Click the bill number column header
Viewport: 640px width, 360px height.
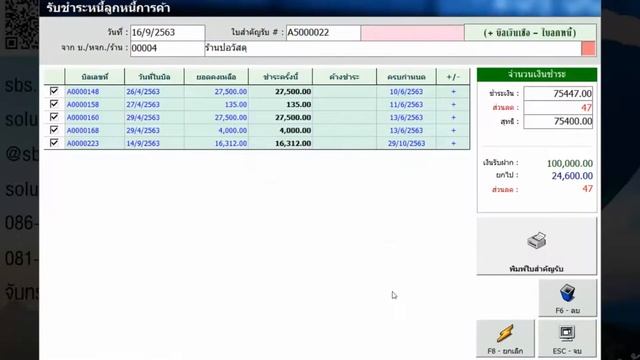(x=95, y=77)
